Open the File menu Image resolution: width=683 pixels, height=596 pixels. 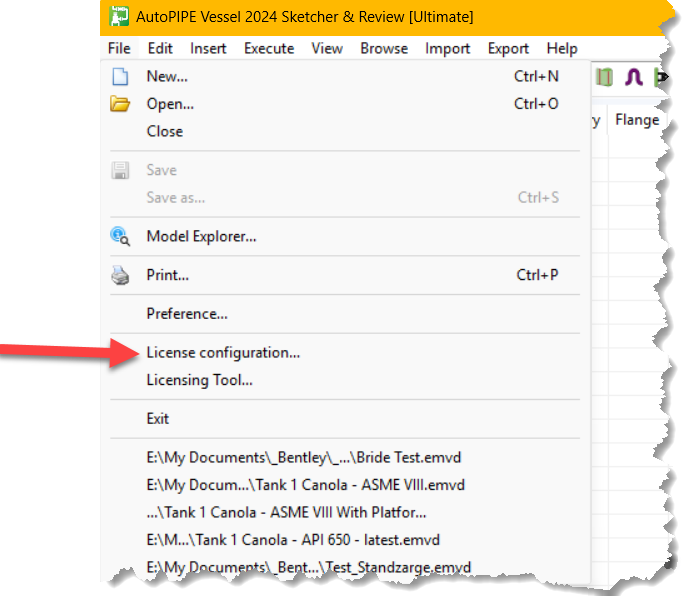[119, 48]
